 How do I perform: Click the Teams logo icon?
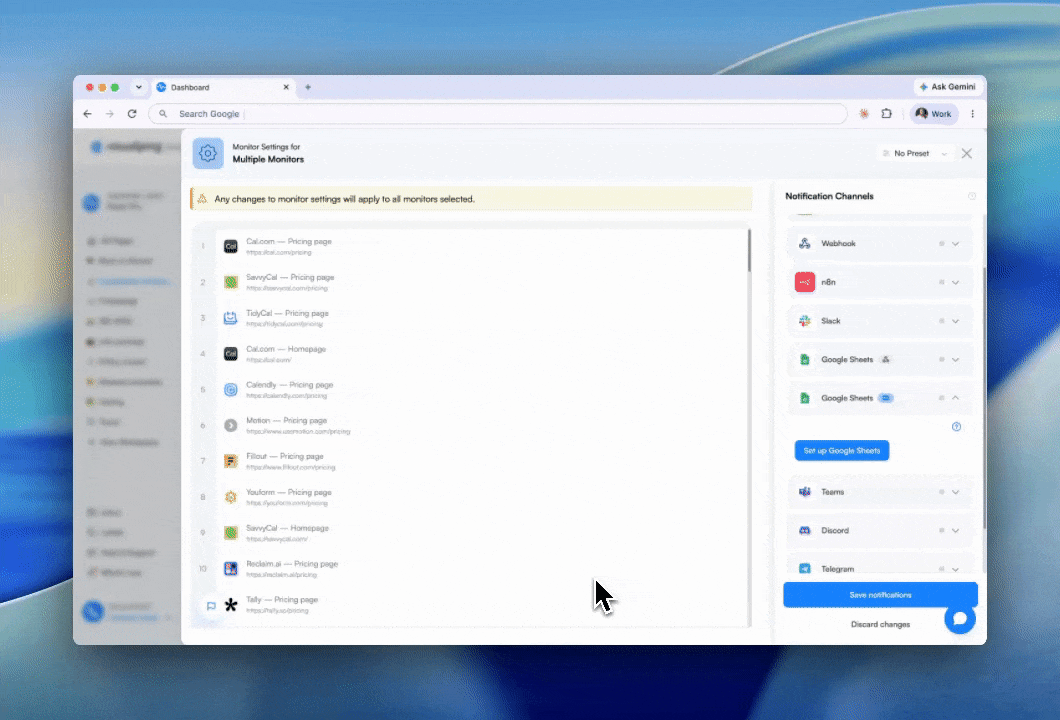pos(804,492)
